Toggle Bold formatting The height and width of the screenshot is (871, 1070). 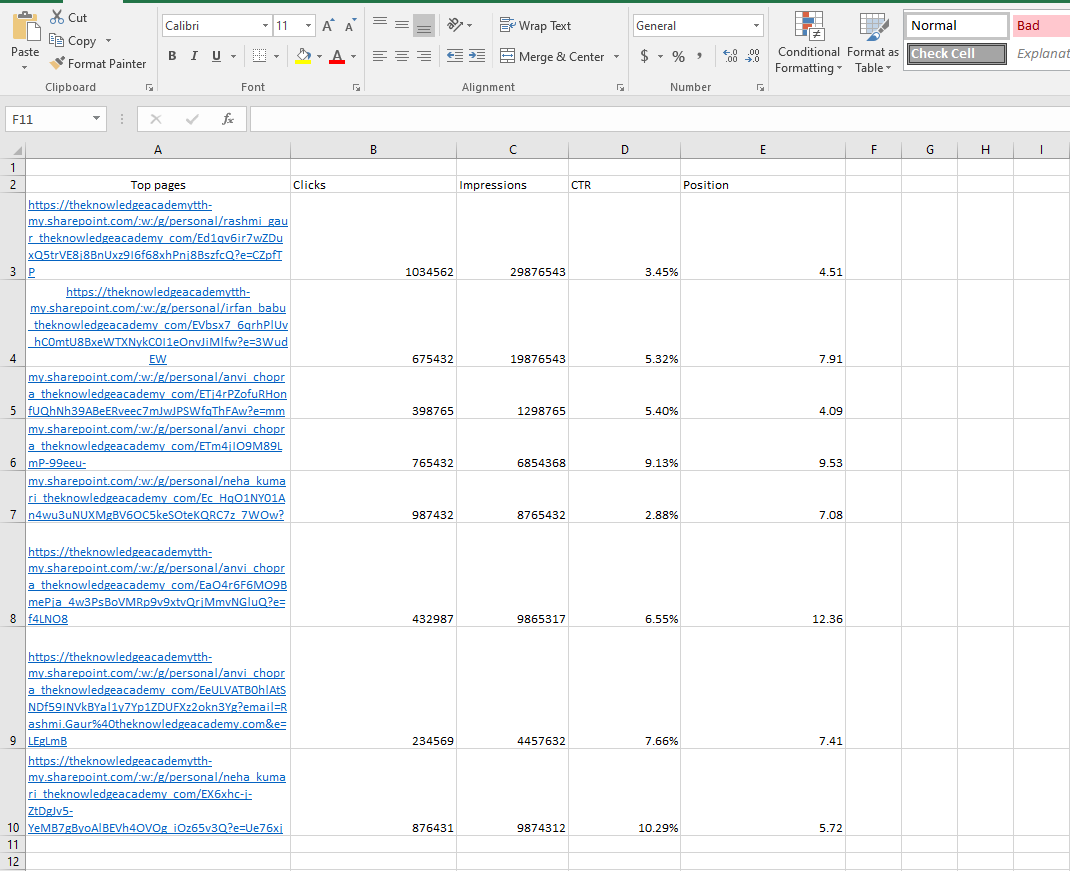click(x=172, y=56)
